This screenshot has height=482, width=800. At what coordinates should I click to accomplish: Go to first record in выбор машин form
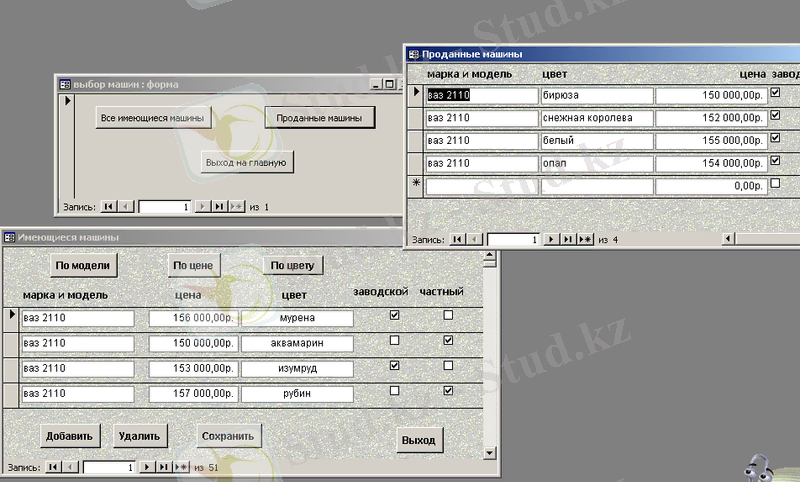point(108,207)
